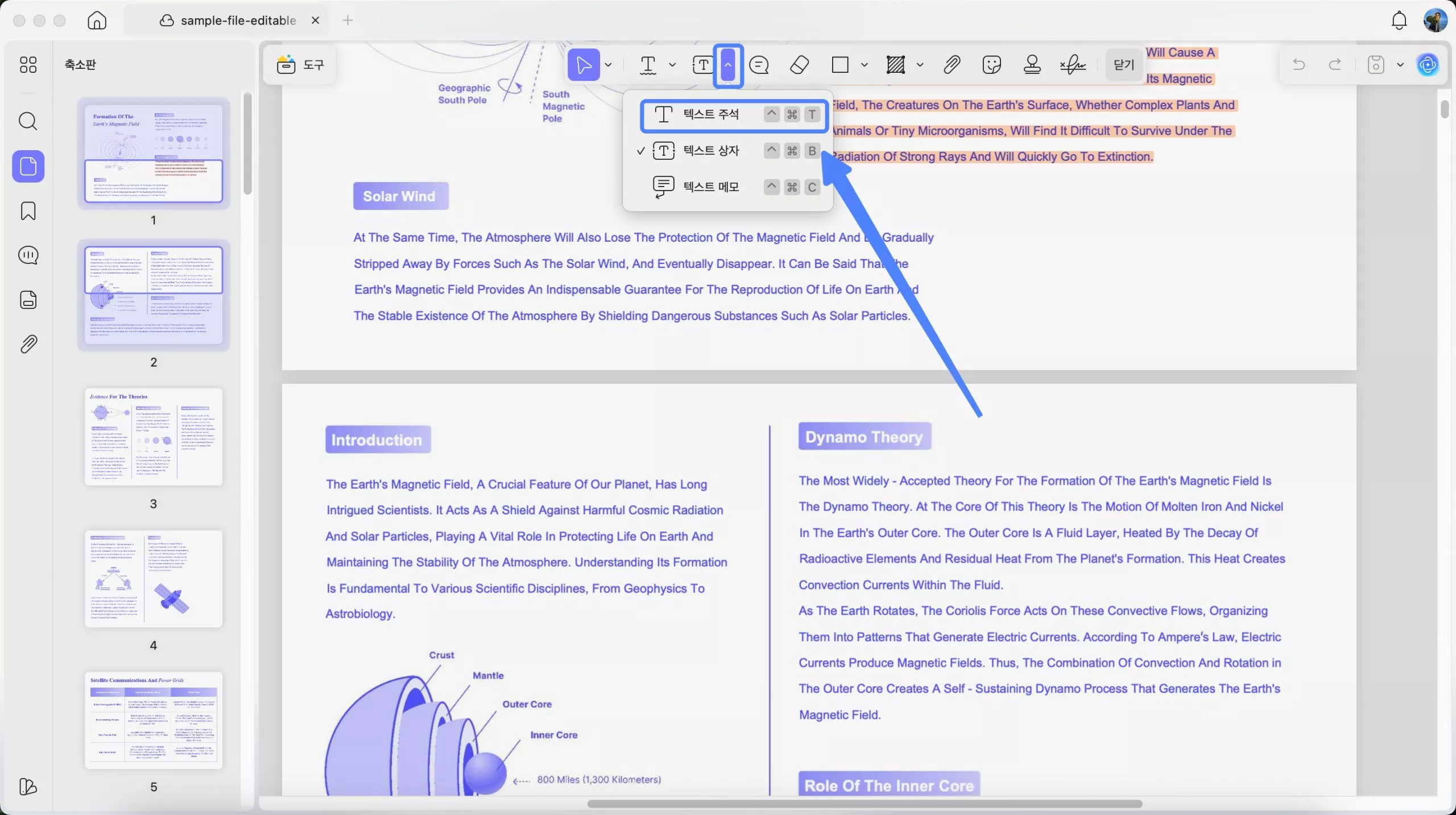Select the arrow cursor tool

pos(584,65)
